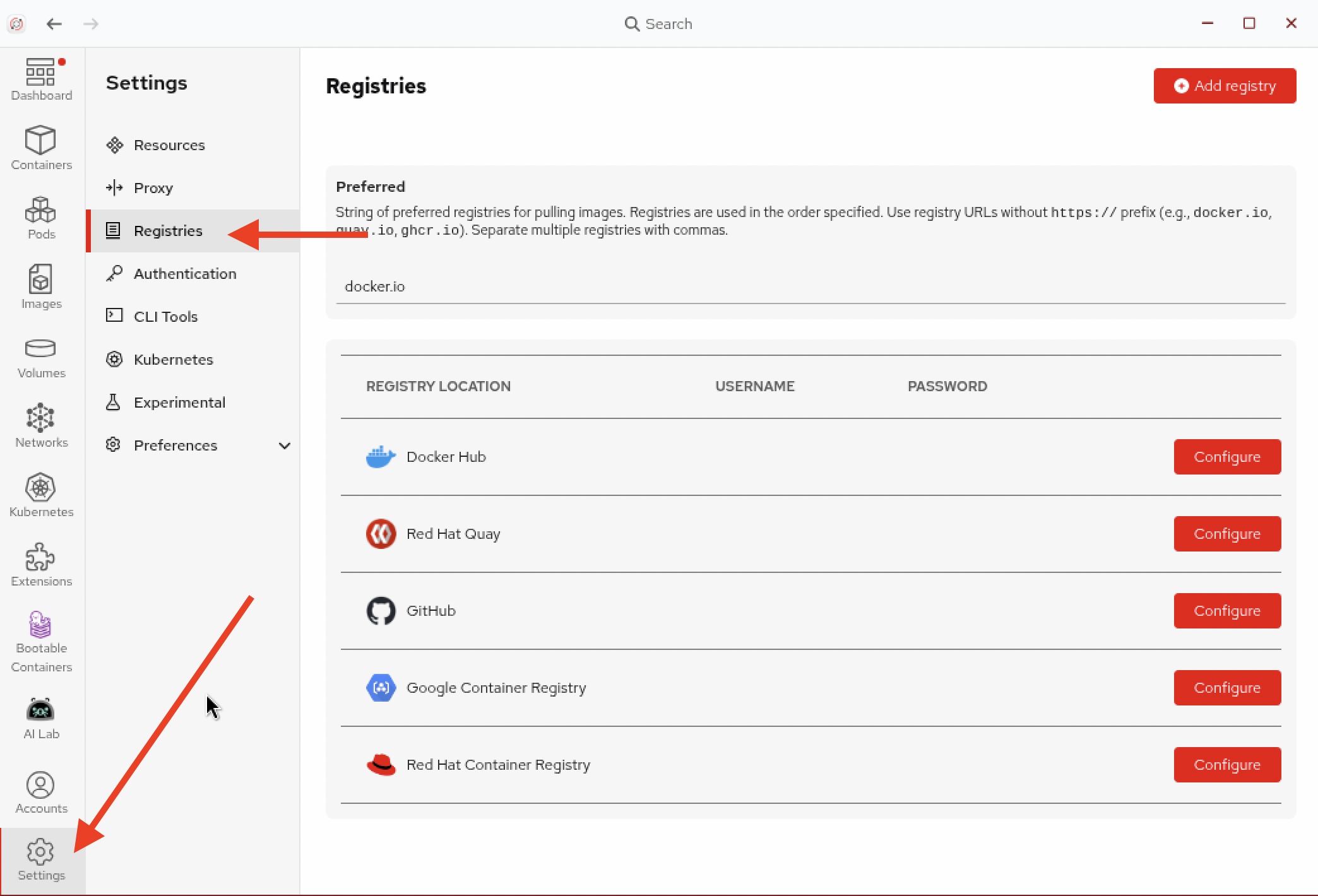Viewport: 1318px width, 896px height.
Task: Open the Extensions page
Action: 41,565
